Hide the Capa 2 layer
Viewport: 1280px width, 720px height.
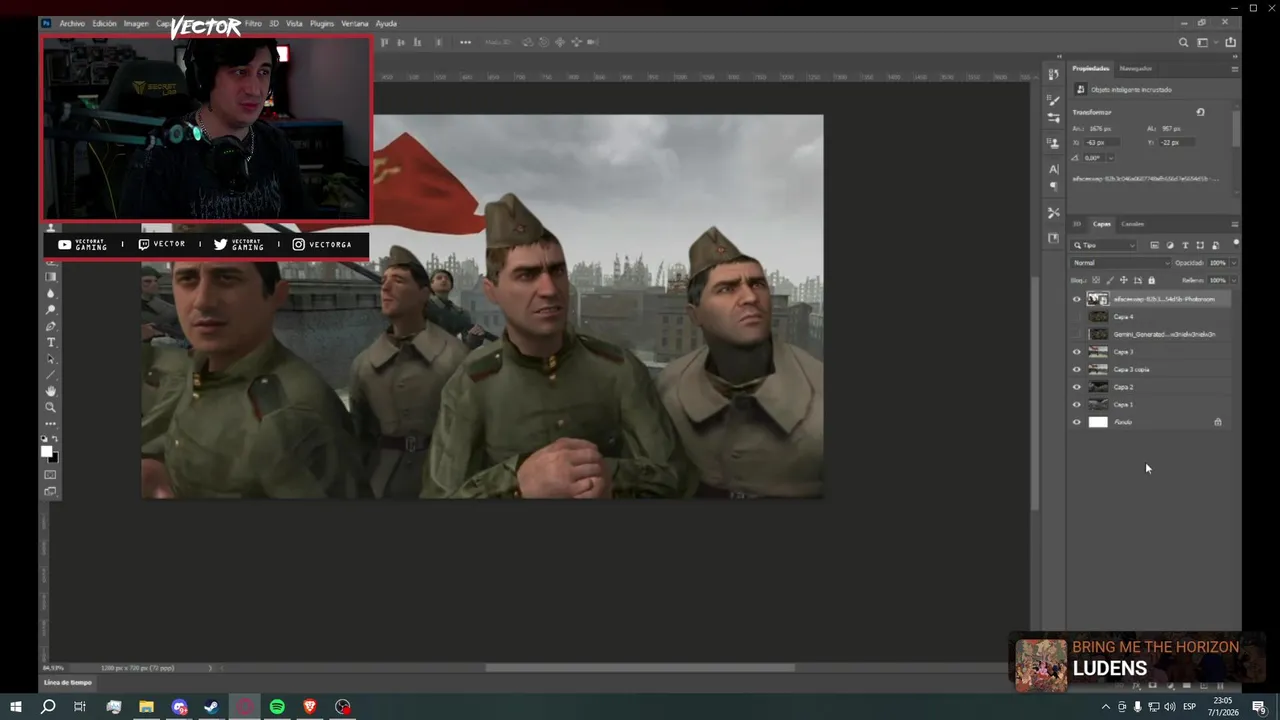(1077, 387)
